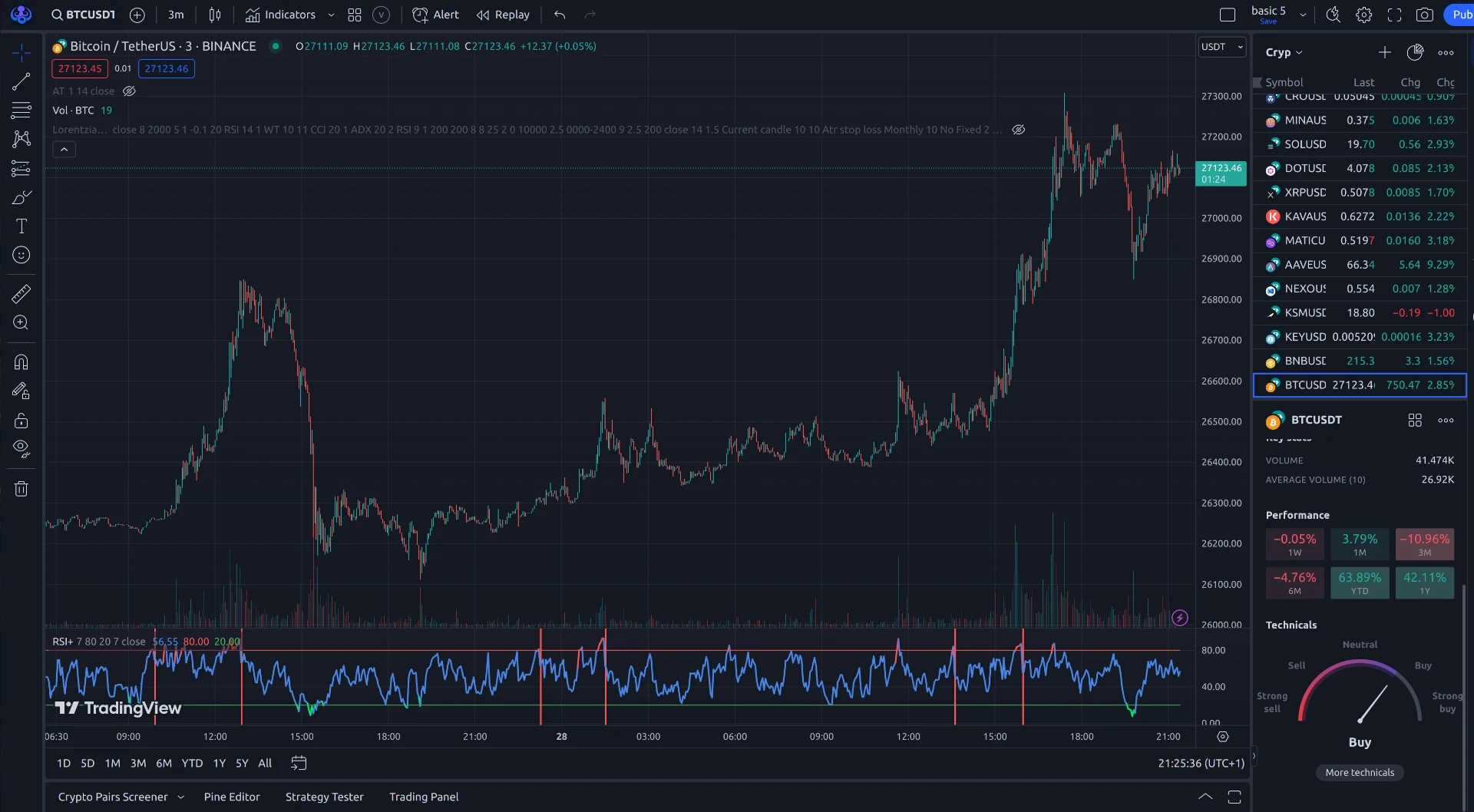Open the BTCUSDT symbol search
Screen dimensions: 1474x812
[x=83, y=15]
